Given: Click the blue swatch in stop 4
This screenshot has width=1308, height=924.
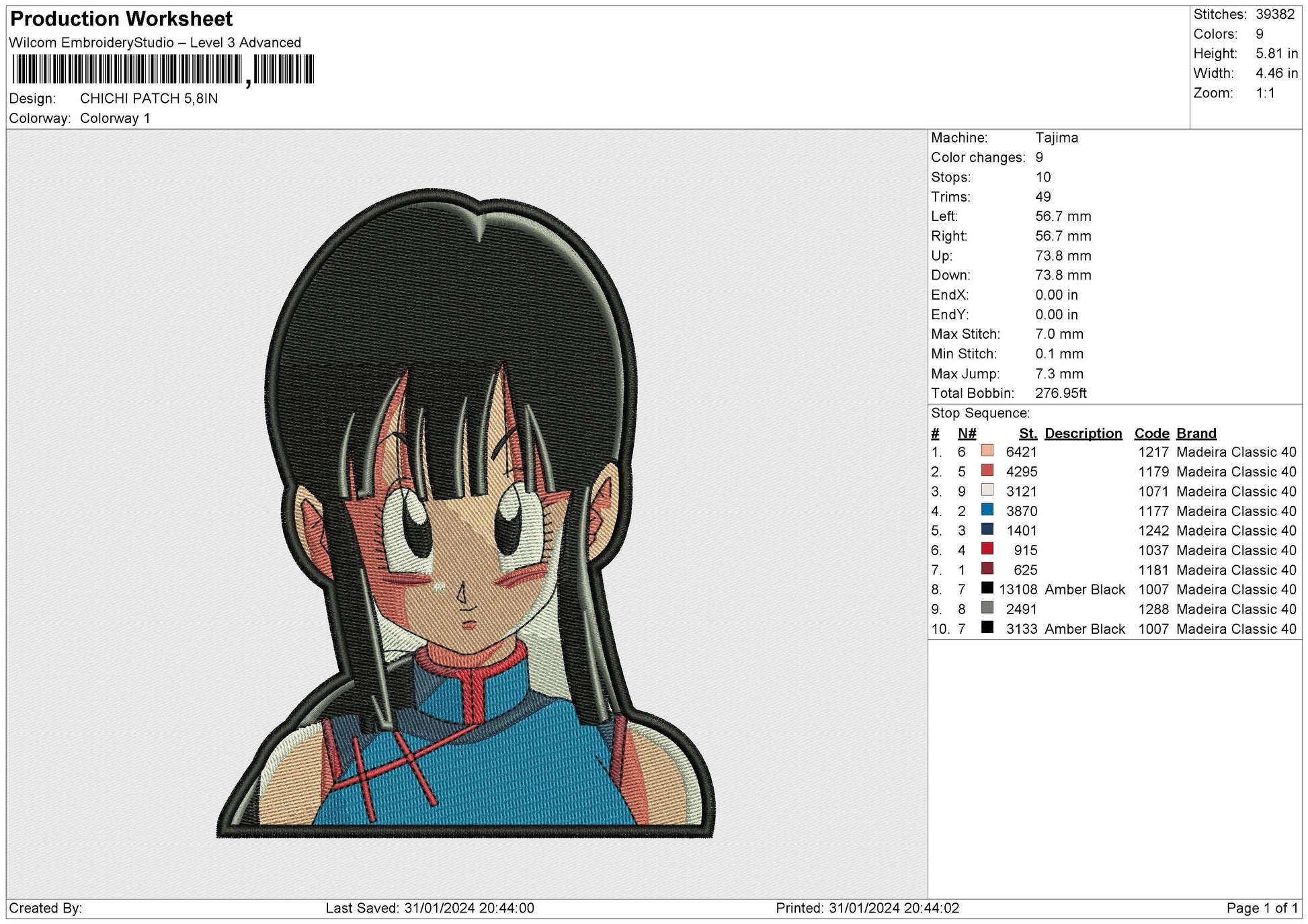Looking at the screenshot, I should tap(987, 510).
